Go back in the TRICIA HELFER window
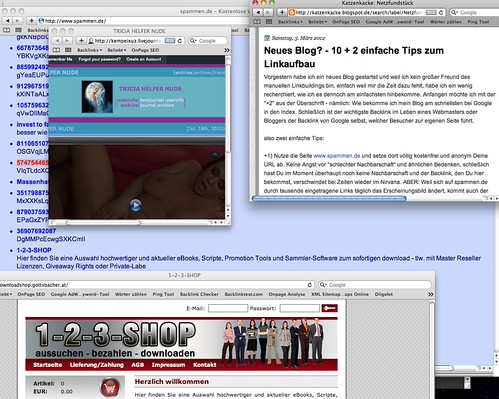The height and width of the screenshot is (399, 499). 57,41
